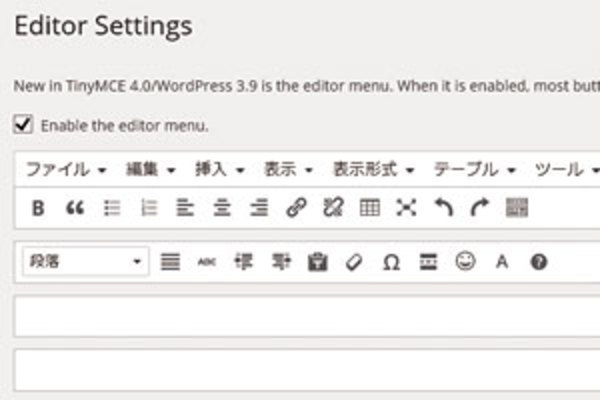600x400 pixels.
Task: Justify text alignment
Action: 170,262
